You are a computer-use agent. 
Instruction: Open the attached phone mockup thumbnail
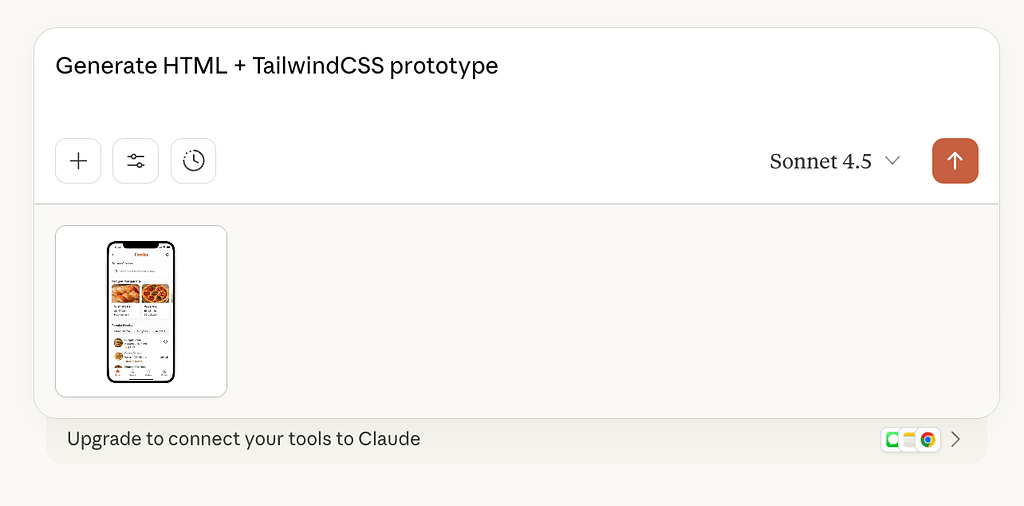[x=141, y=311]
